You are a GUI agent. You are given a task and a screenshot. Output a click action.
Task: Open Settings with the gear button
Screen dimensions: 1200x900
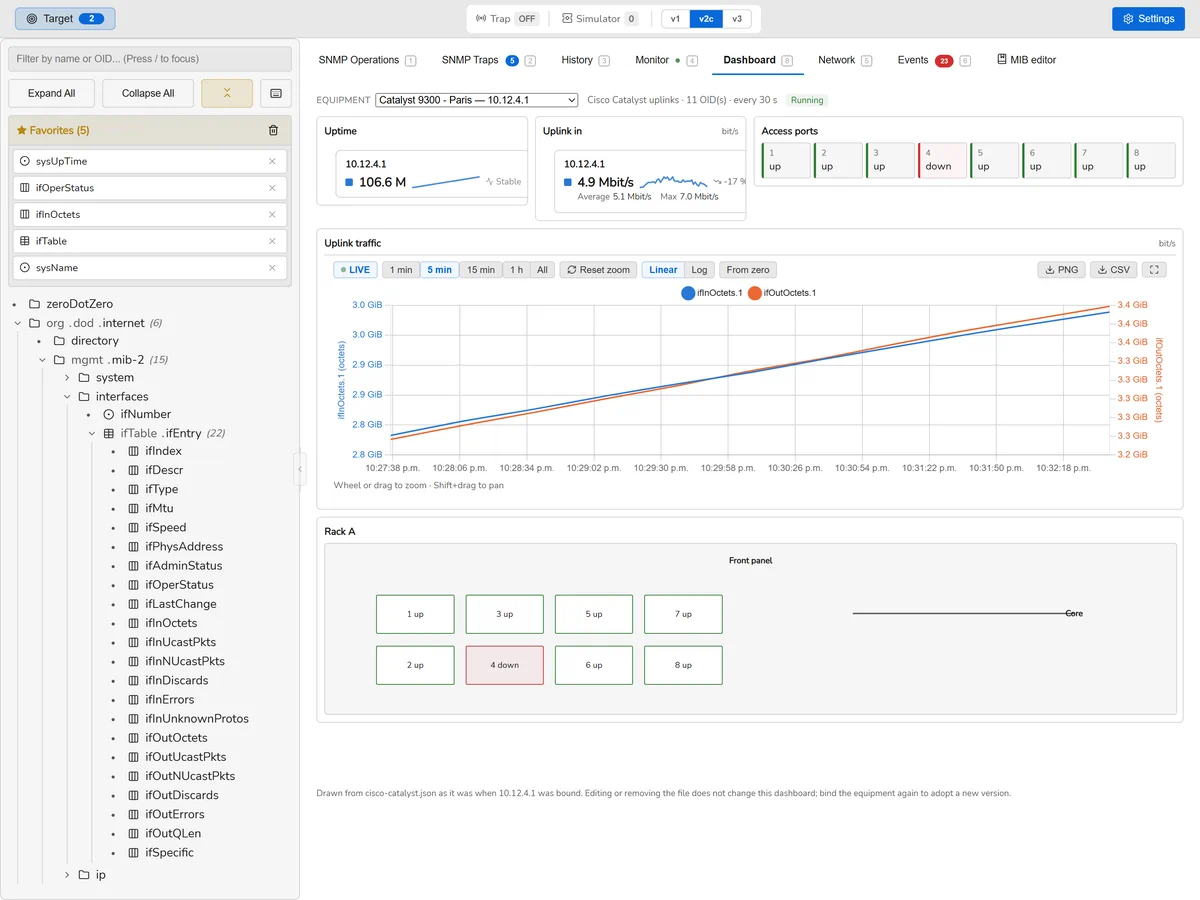[x=1148, y=18]
